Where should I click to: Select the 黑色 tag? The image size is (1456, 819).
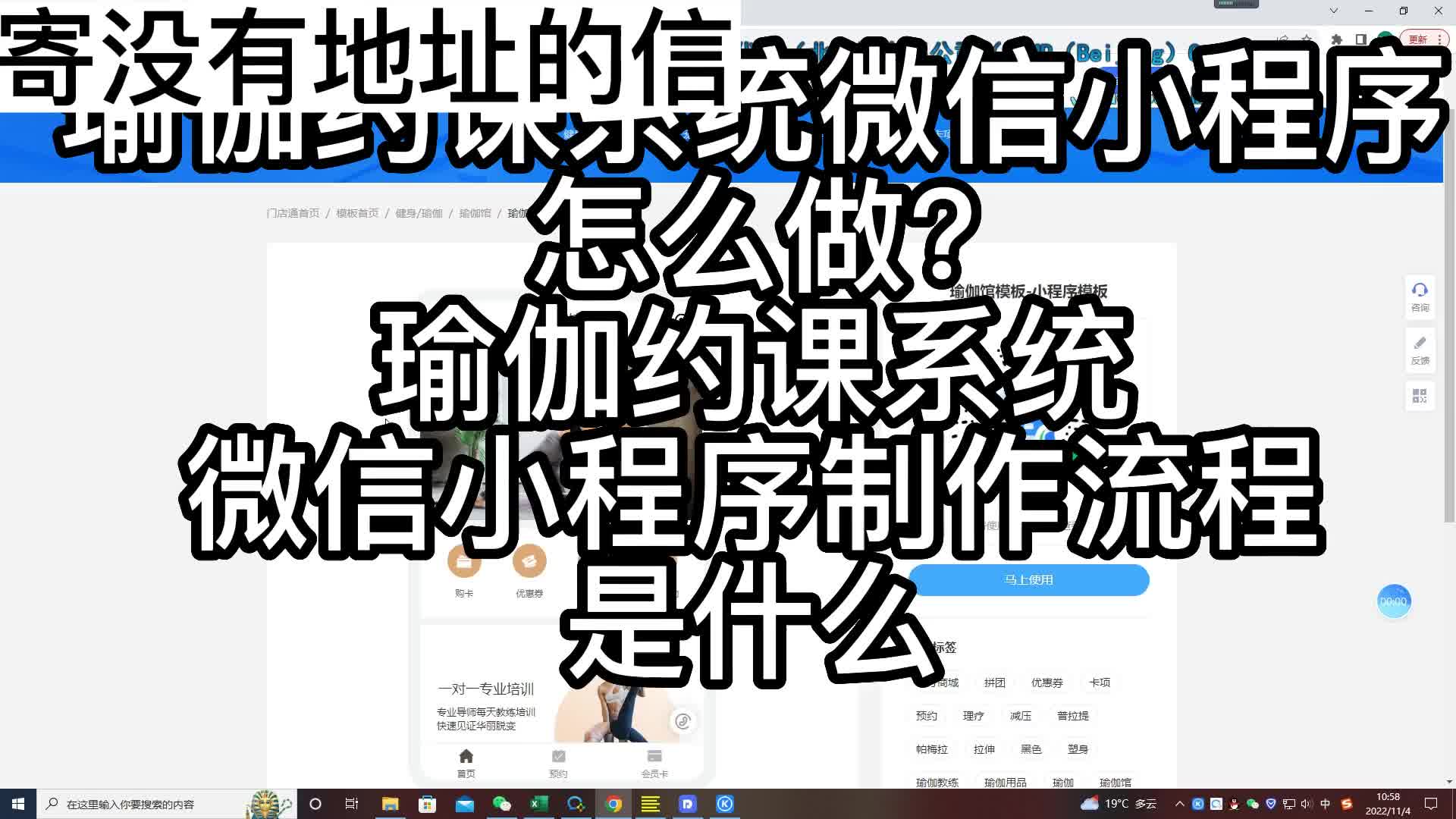(x=1031, y=749)
